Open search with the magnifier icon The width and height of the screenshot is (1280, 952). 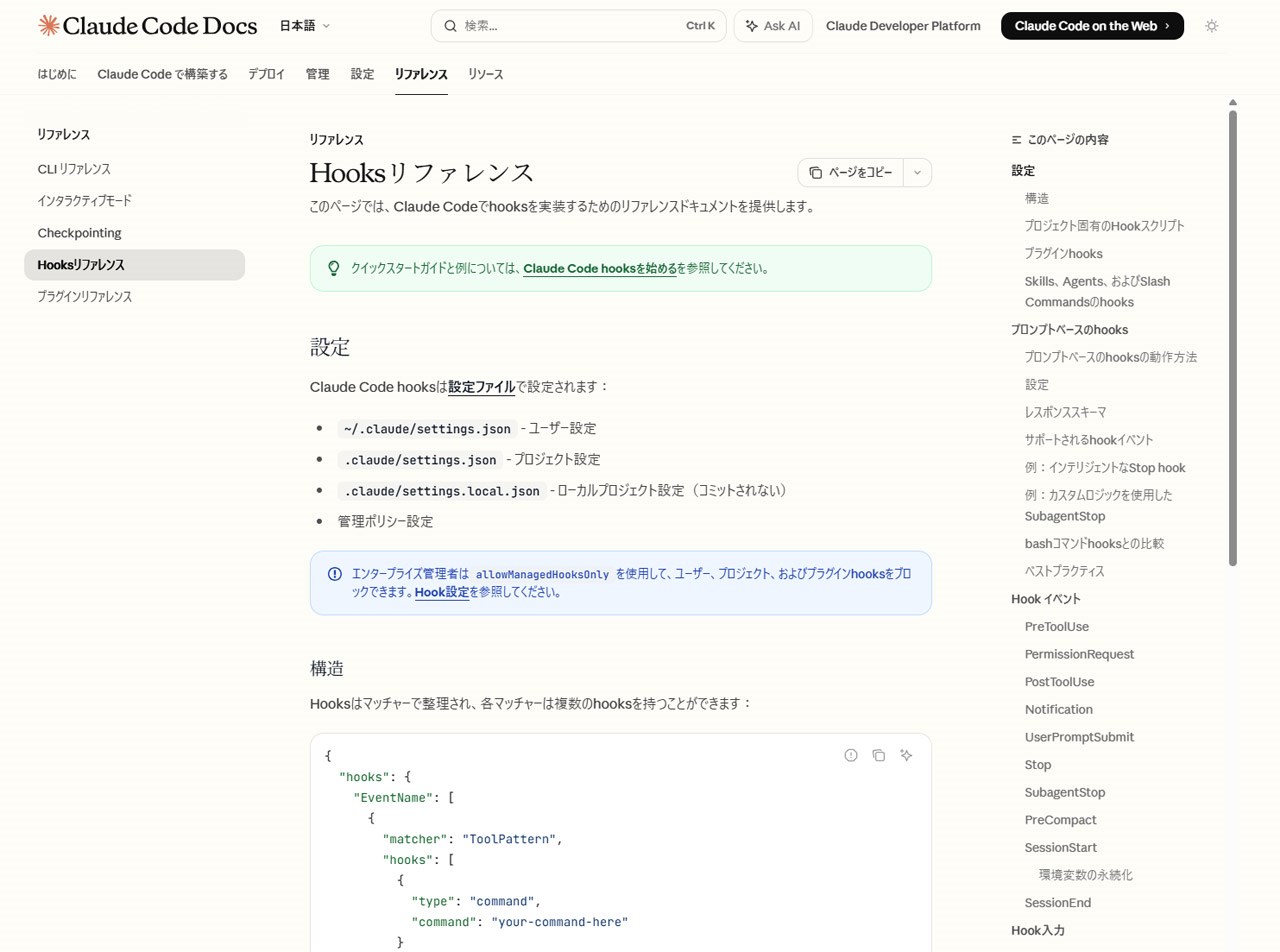[450, 25]
